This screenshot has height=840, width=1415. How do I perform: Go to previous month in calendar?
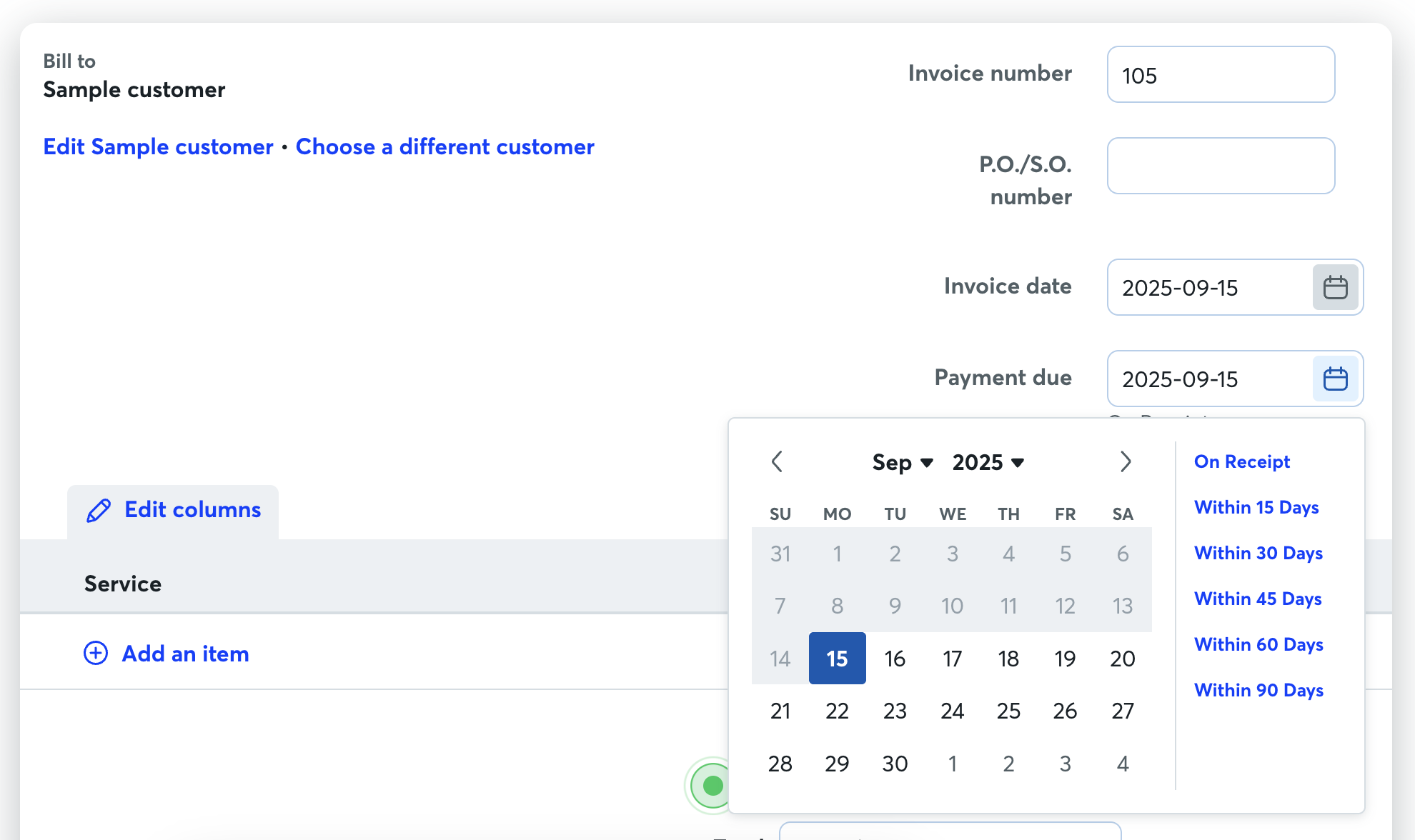pos(778,461)
